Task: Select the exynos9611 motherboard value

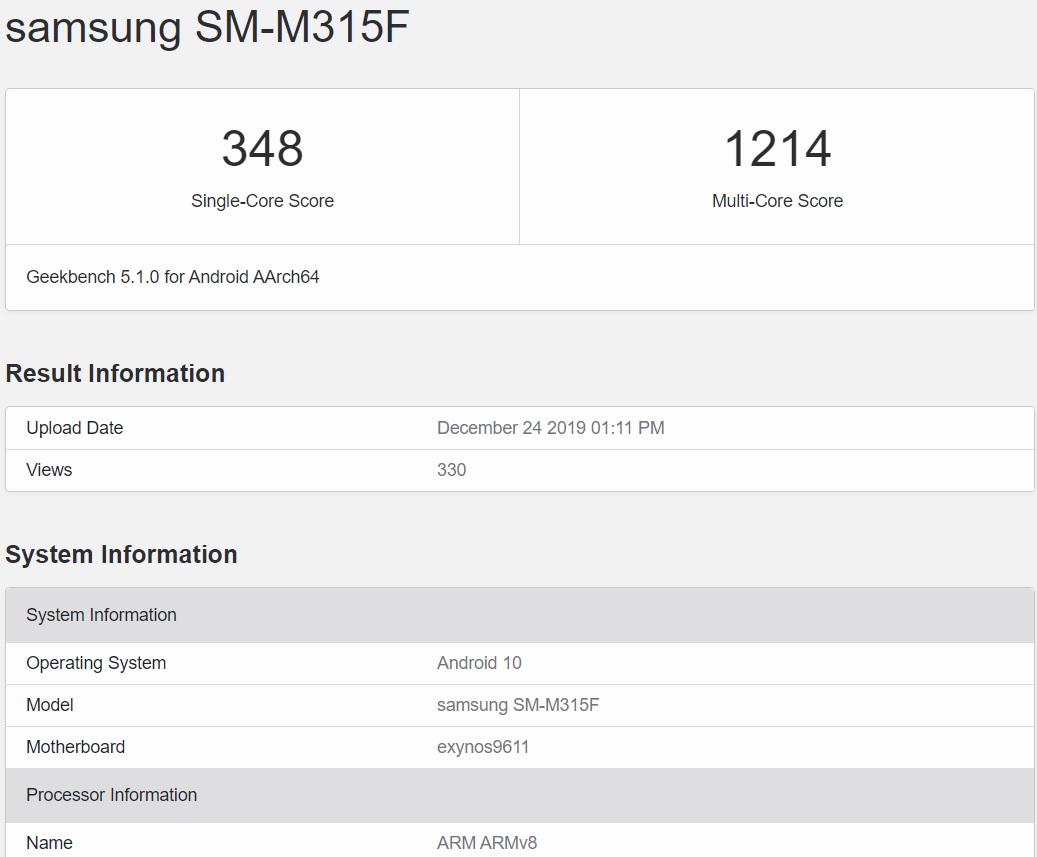Action: click(x=483, y=747)
